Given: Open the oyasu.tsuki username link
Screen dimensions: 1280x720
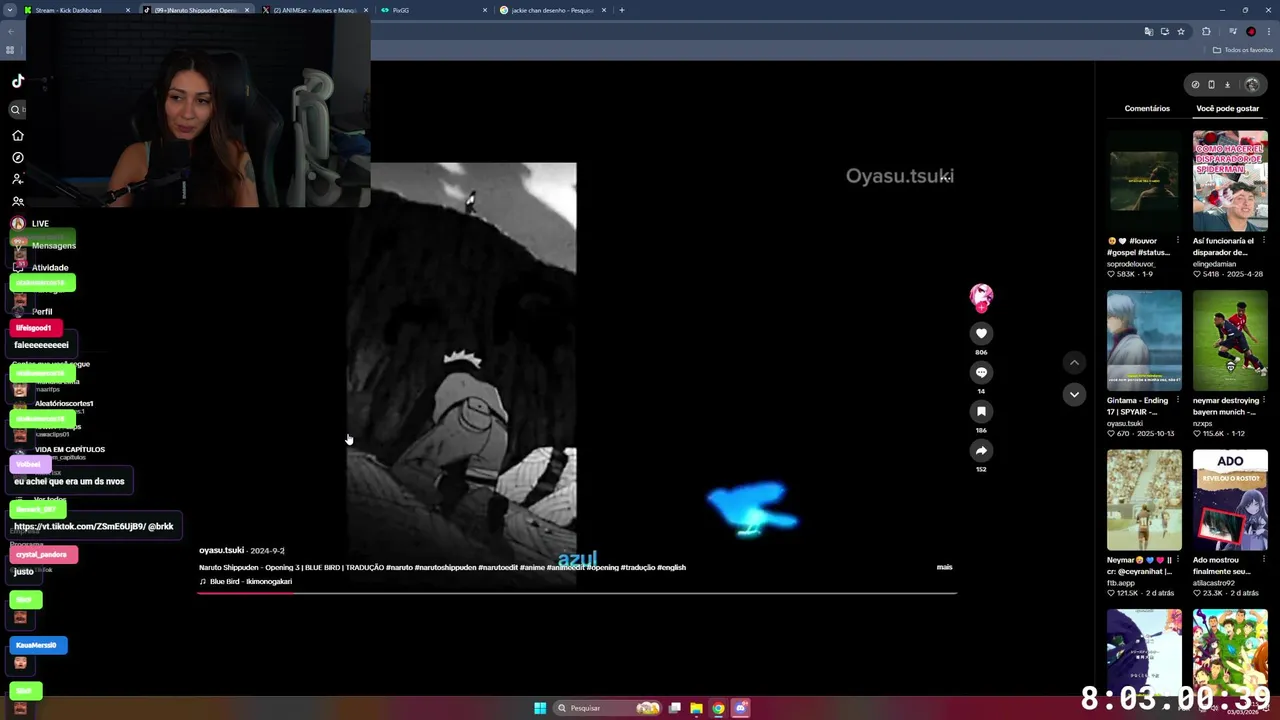Looking at the screenshot, I should click(221, 550).
